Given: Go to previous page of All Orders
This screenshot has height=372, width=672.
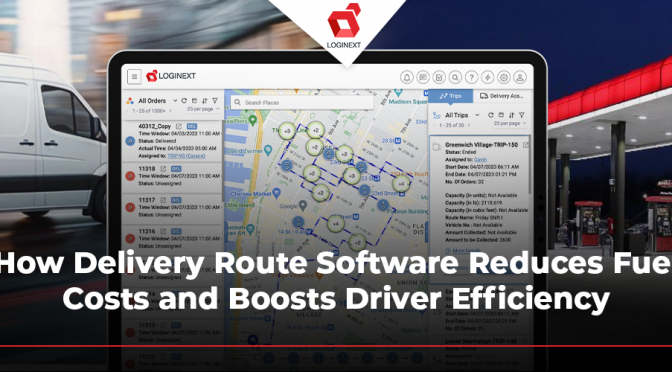Looking at the screenshot, I should [x=127, y=111].
